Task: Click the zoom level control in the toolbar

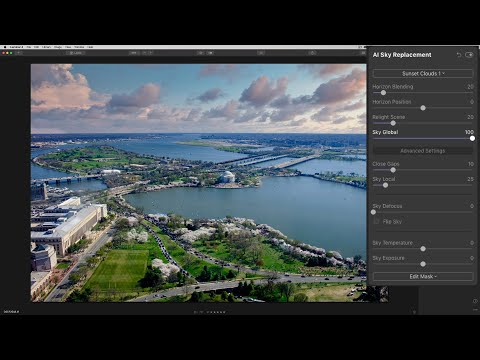Action: 133,53
